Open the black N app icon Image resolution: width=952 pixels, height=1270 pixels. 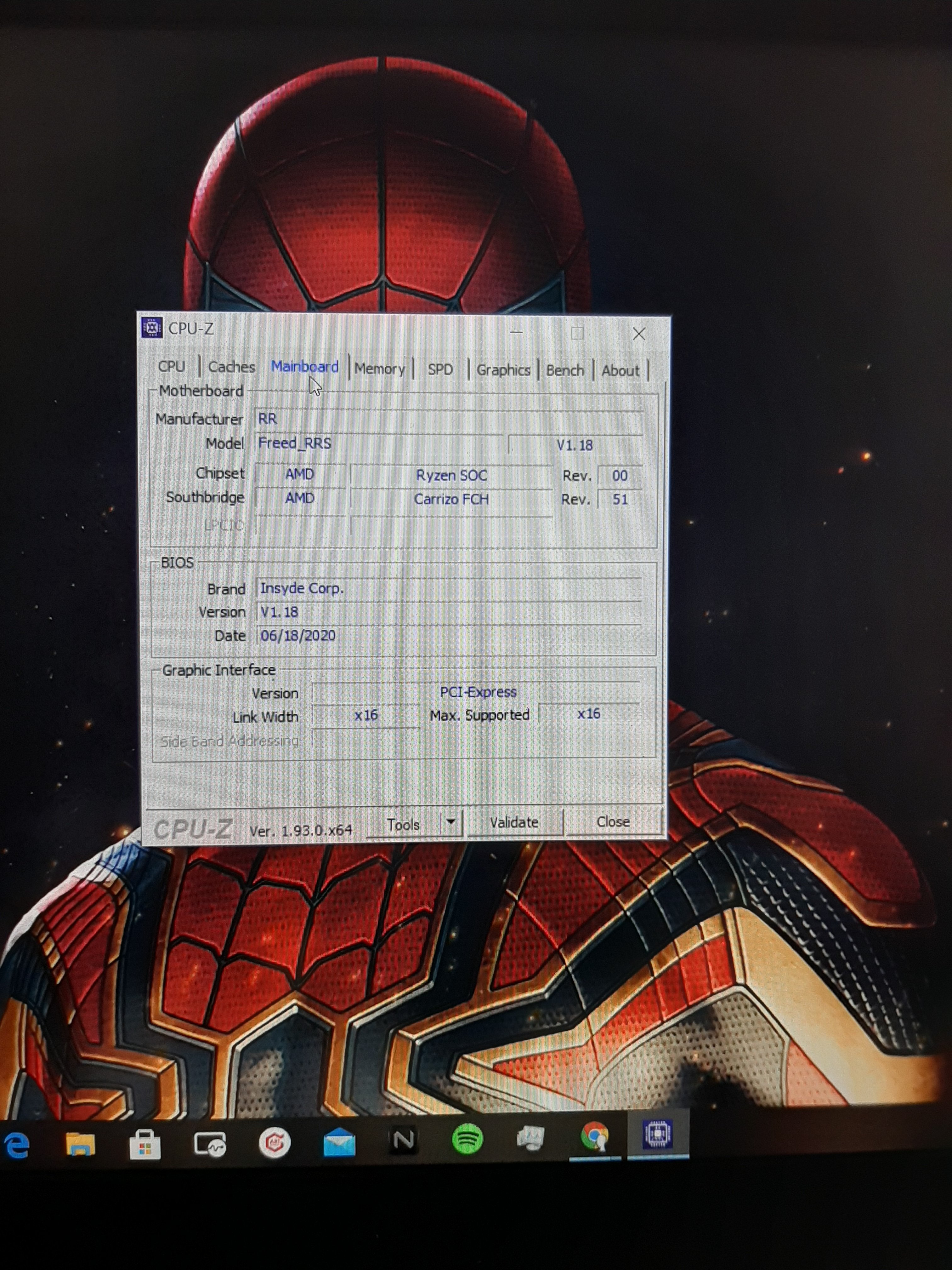[403, 1140]
